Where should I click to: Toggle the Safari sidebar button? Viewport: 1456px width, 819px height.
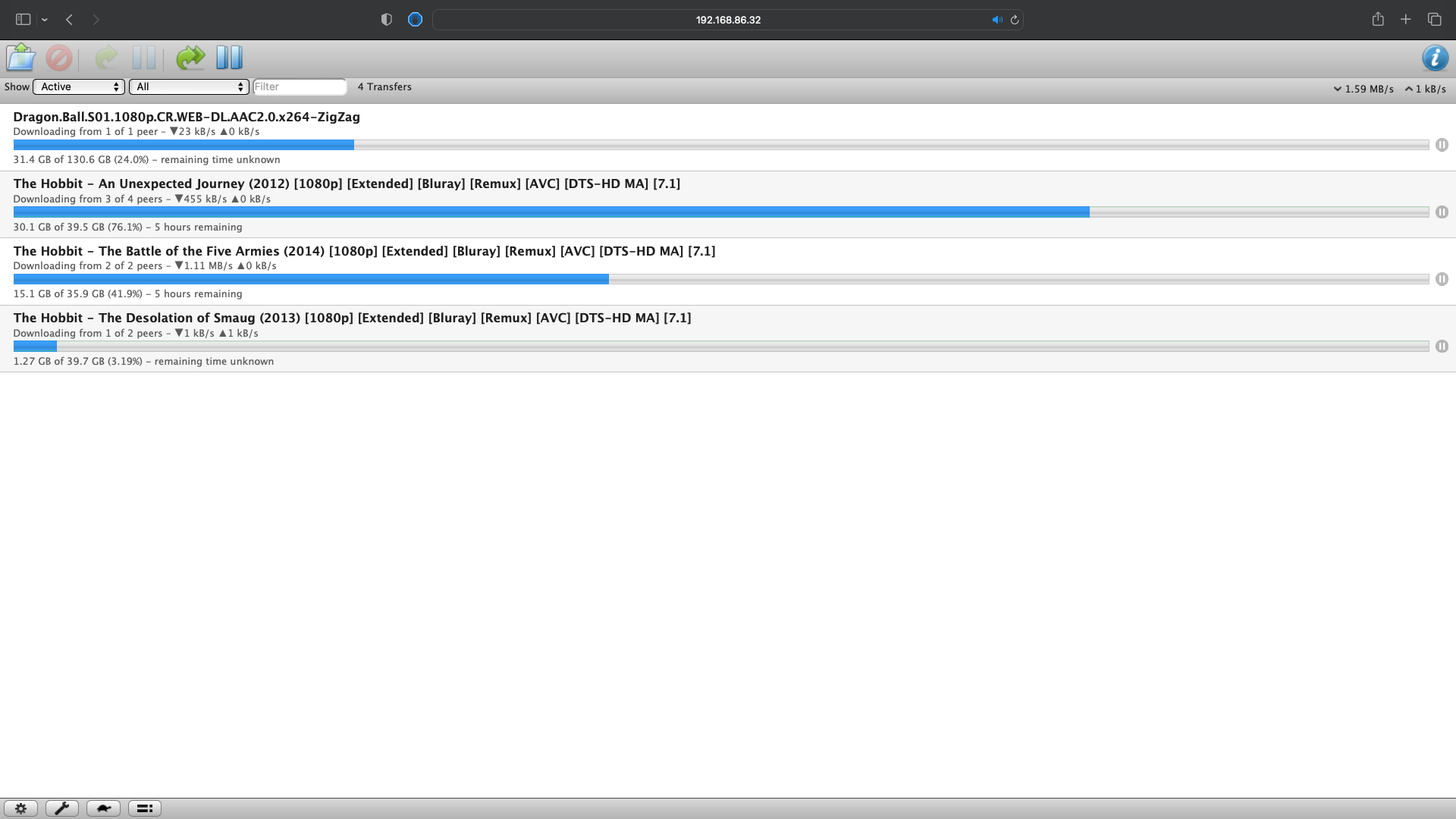[x=23, y=20]
